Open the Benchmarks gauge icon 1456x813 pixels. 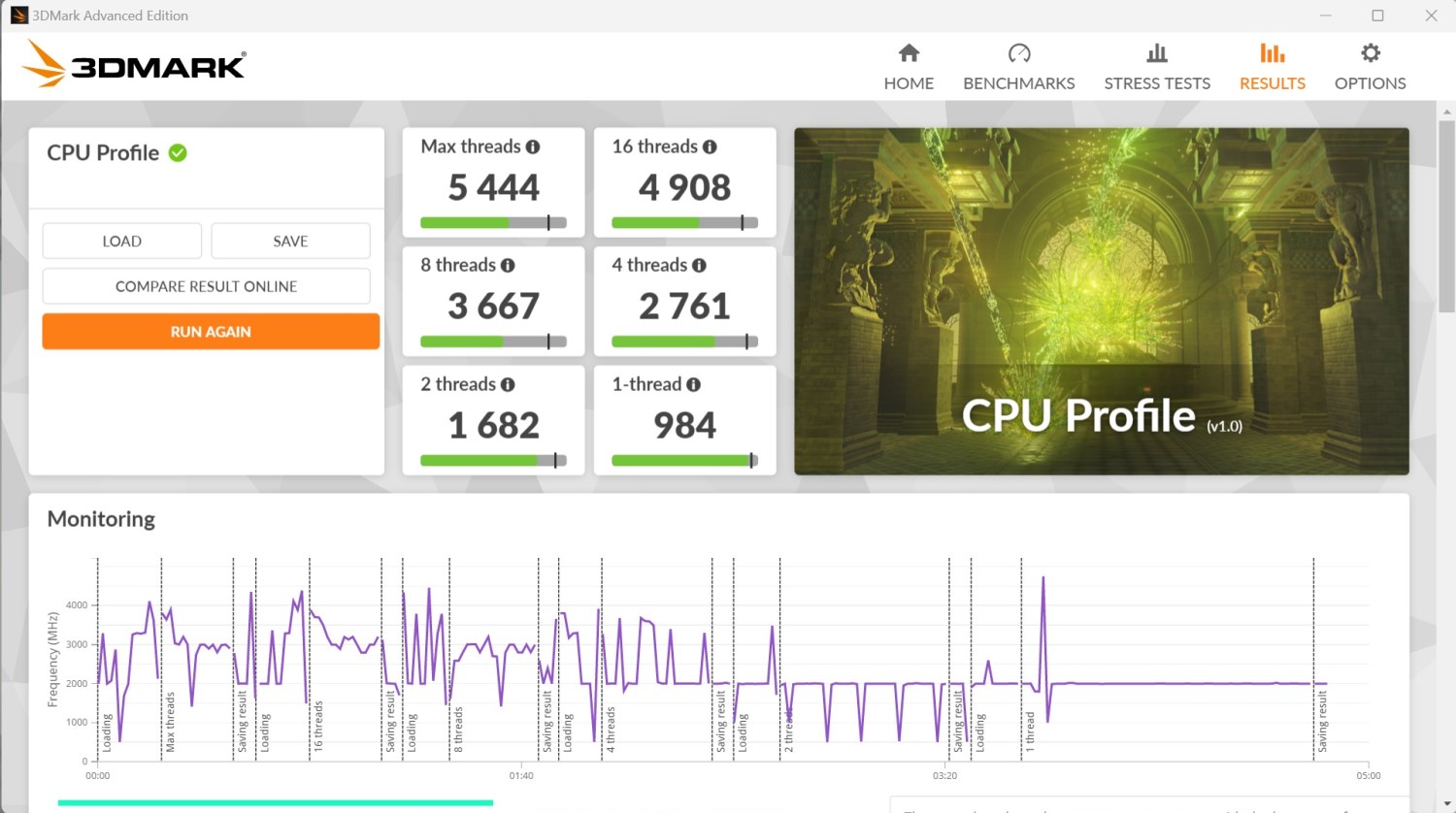point(1018,53)
